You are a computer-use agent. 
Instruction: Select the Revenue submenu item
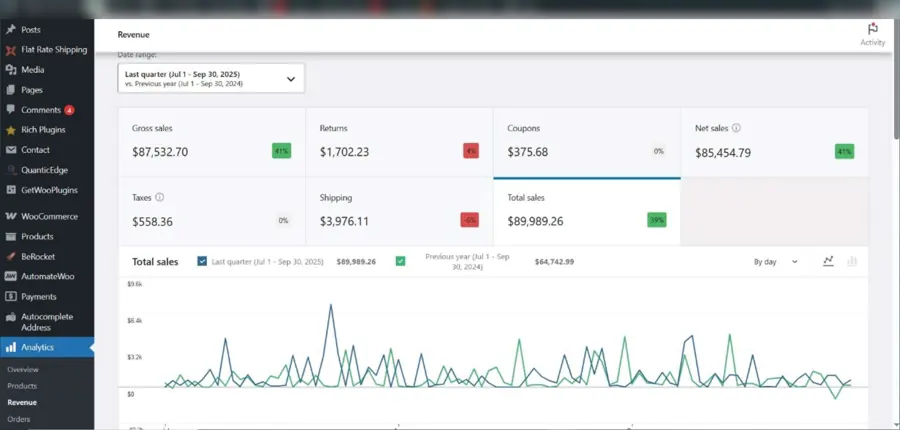[22, 402]
